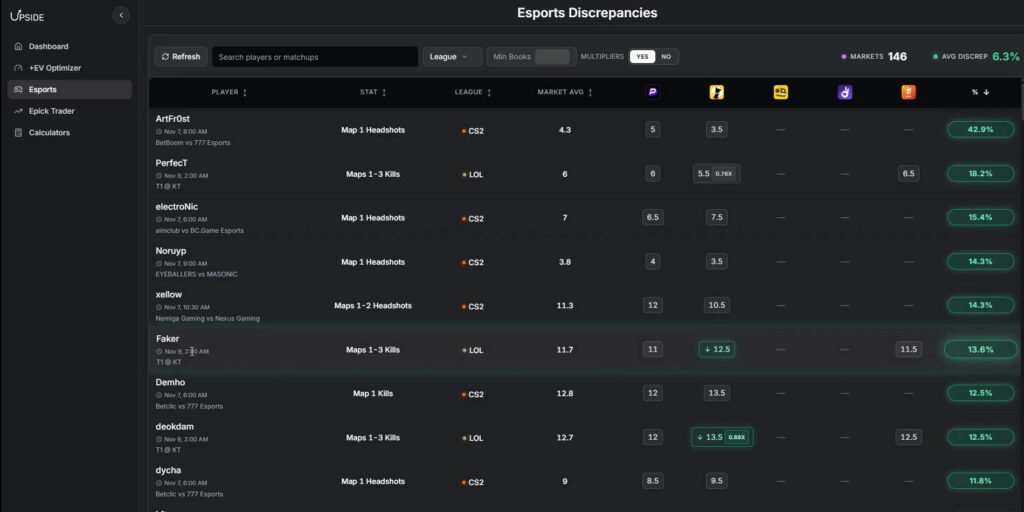Click the Dashboard home icon

pyautogui.click(x=18, y=46)
